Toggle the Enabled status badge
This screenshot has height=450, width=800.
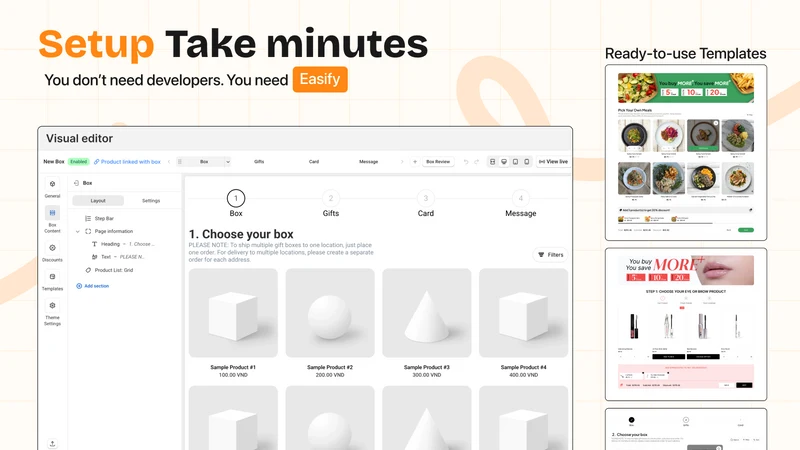79,162
